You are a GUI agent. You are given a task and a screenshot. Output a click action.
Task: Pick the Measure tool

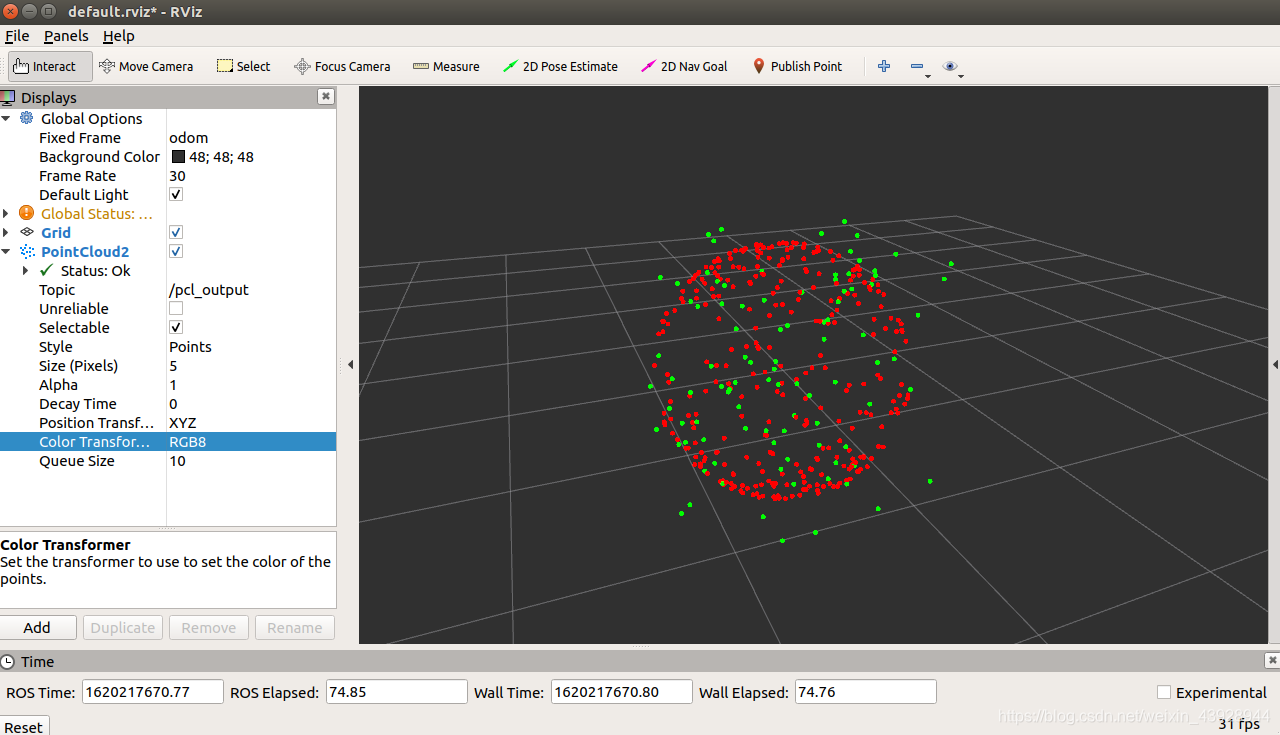coord(446,66)
